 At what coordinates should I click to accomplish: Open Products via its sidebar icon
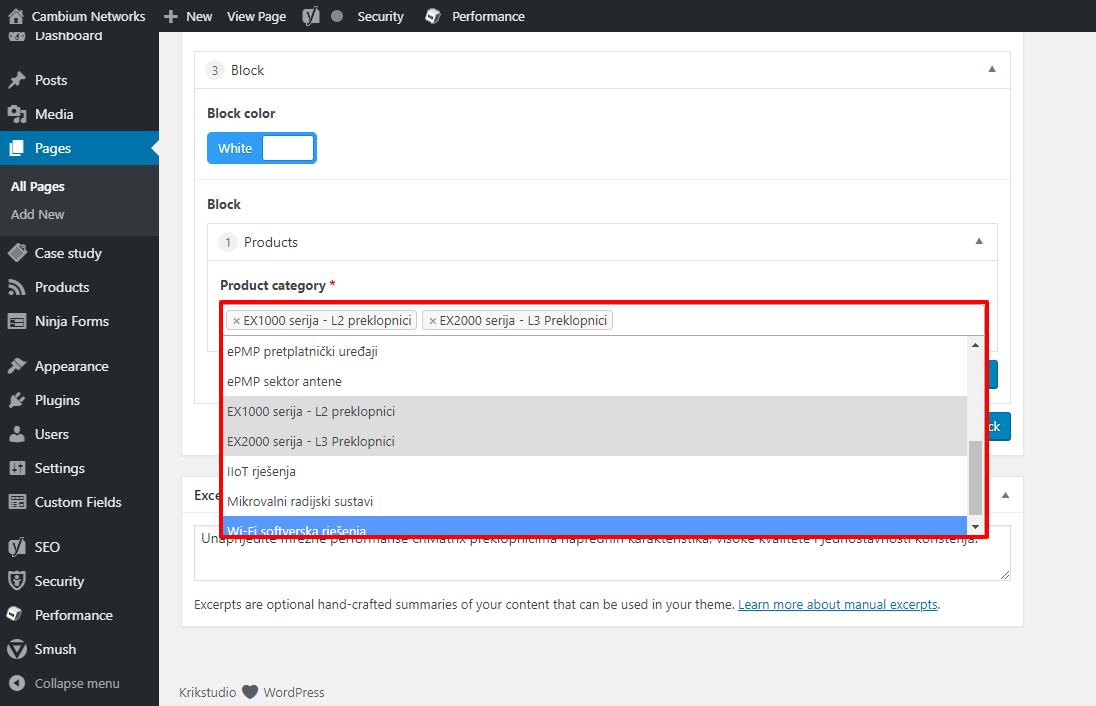(x=17, y=287)
